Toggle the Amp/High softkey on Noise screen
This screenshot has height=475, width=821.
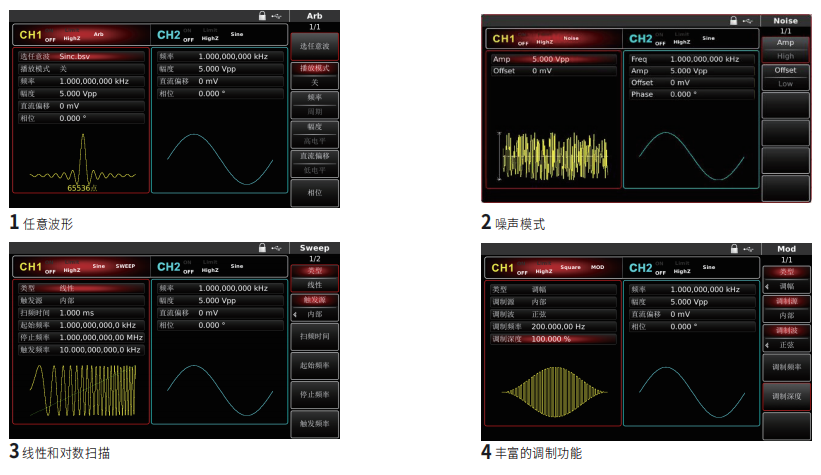[x=785, y=49]
